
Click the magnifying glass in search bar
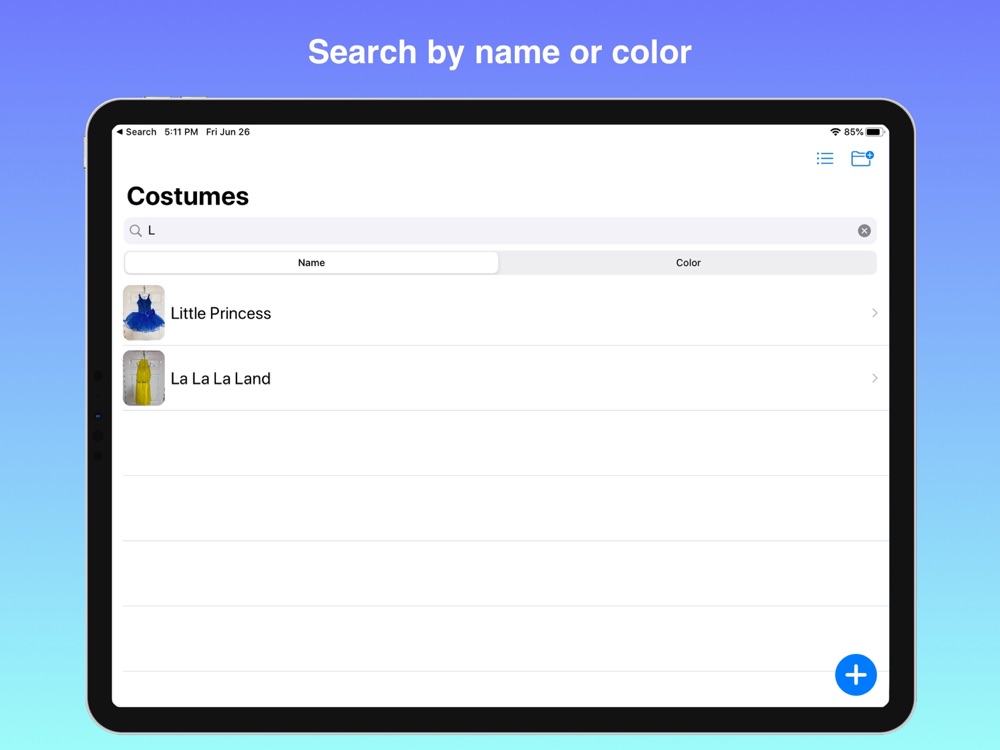136,231
